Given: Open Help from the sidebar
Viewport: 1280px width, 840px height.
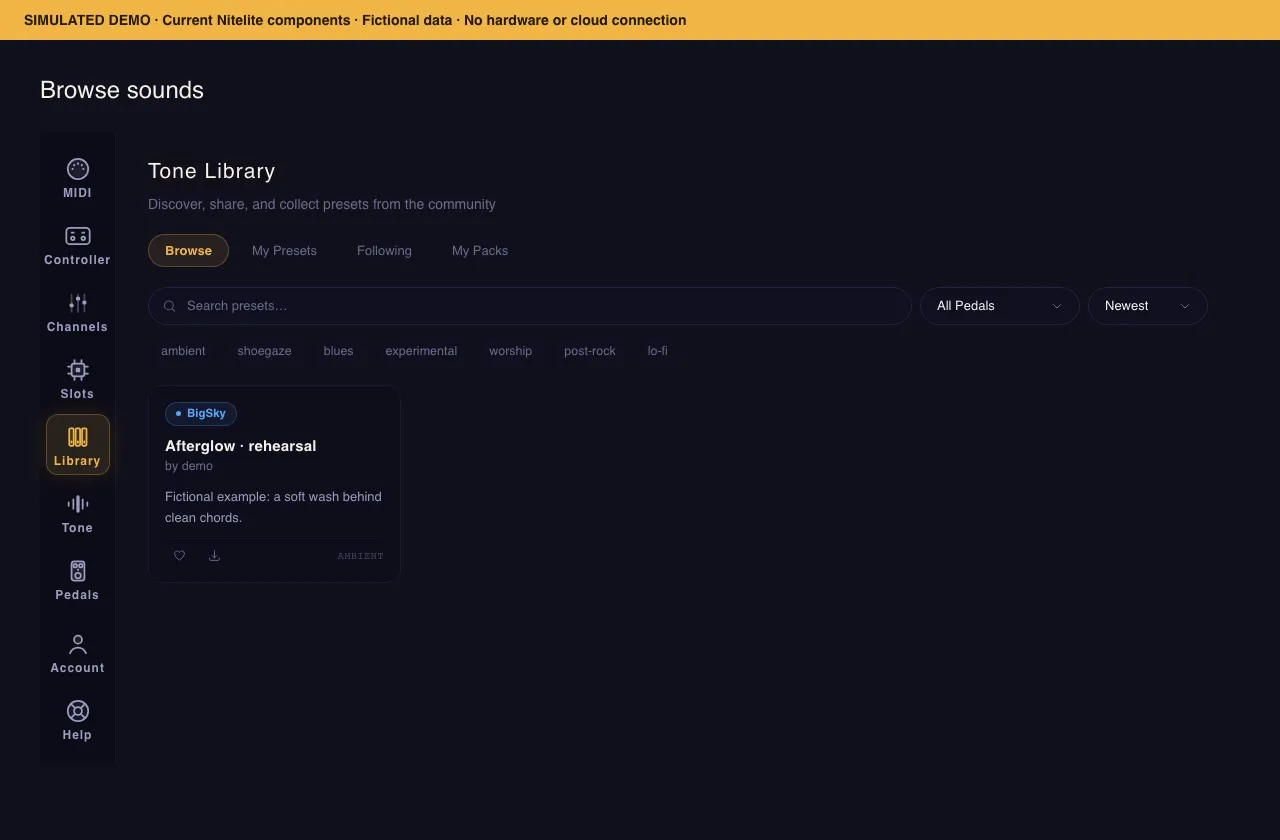Looking at the screenshot, I should (77, 720).
